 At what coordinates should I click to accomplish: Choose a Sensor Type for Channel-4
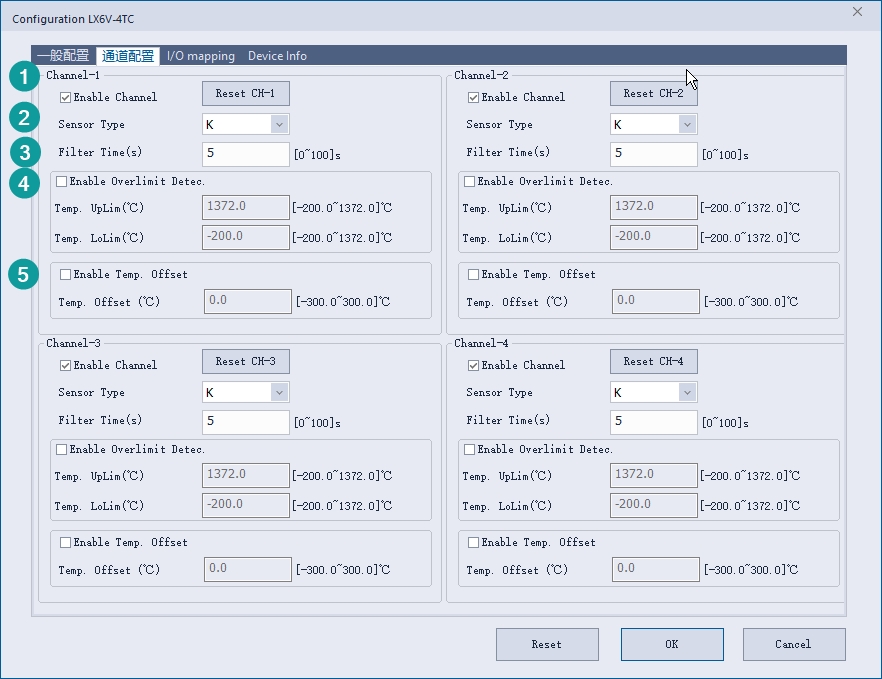coord(654,392)
